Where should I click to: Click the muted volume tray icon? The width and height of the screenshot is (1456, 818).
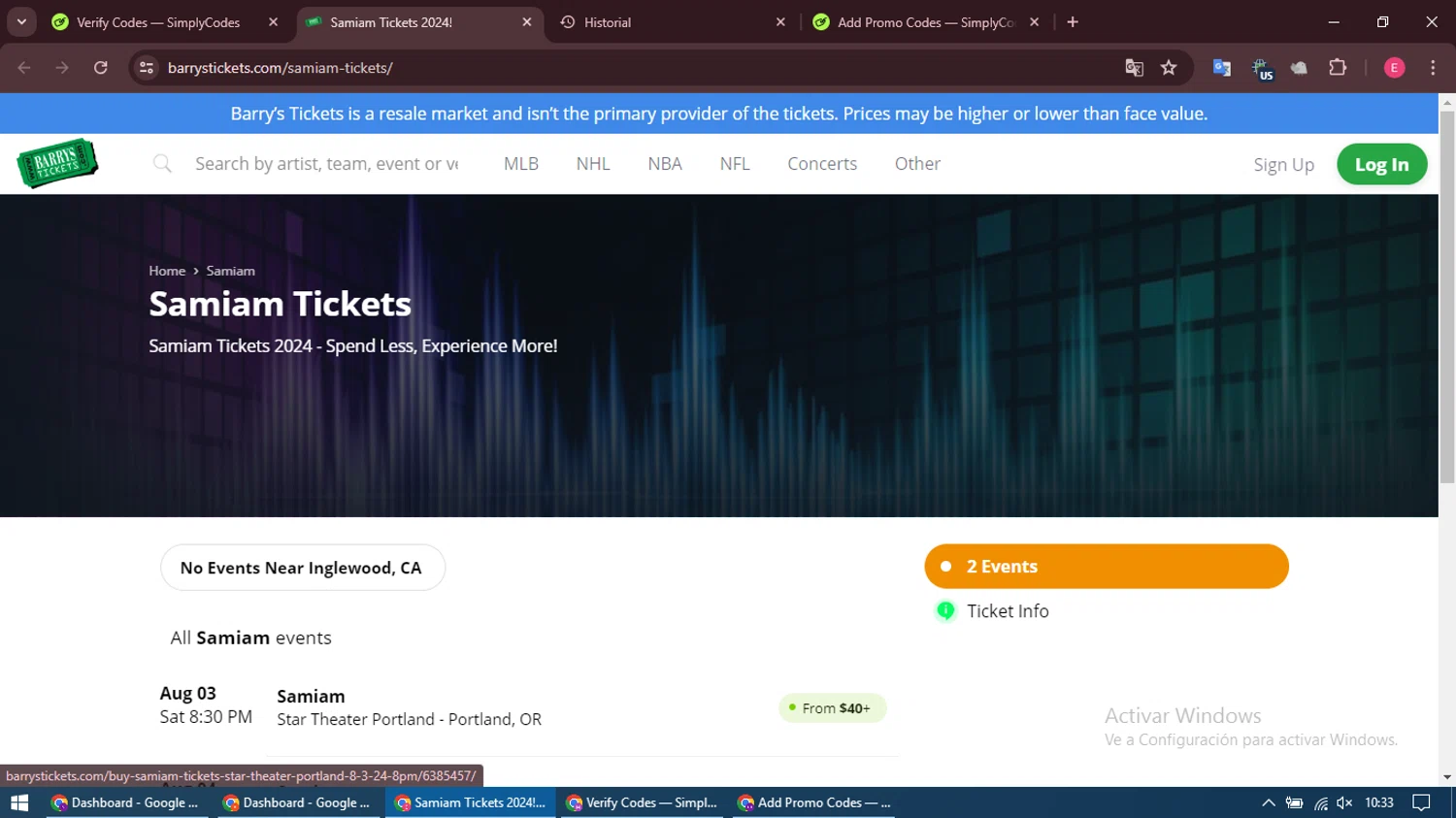[1344, 802]
